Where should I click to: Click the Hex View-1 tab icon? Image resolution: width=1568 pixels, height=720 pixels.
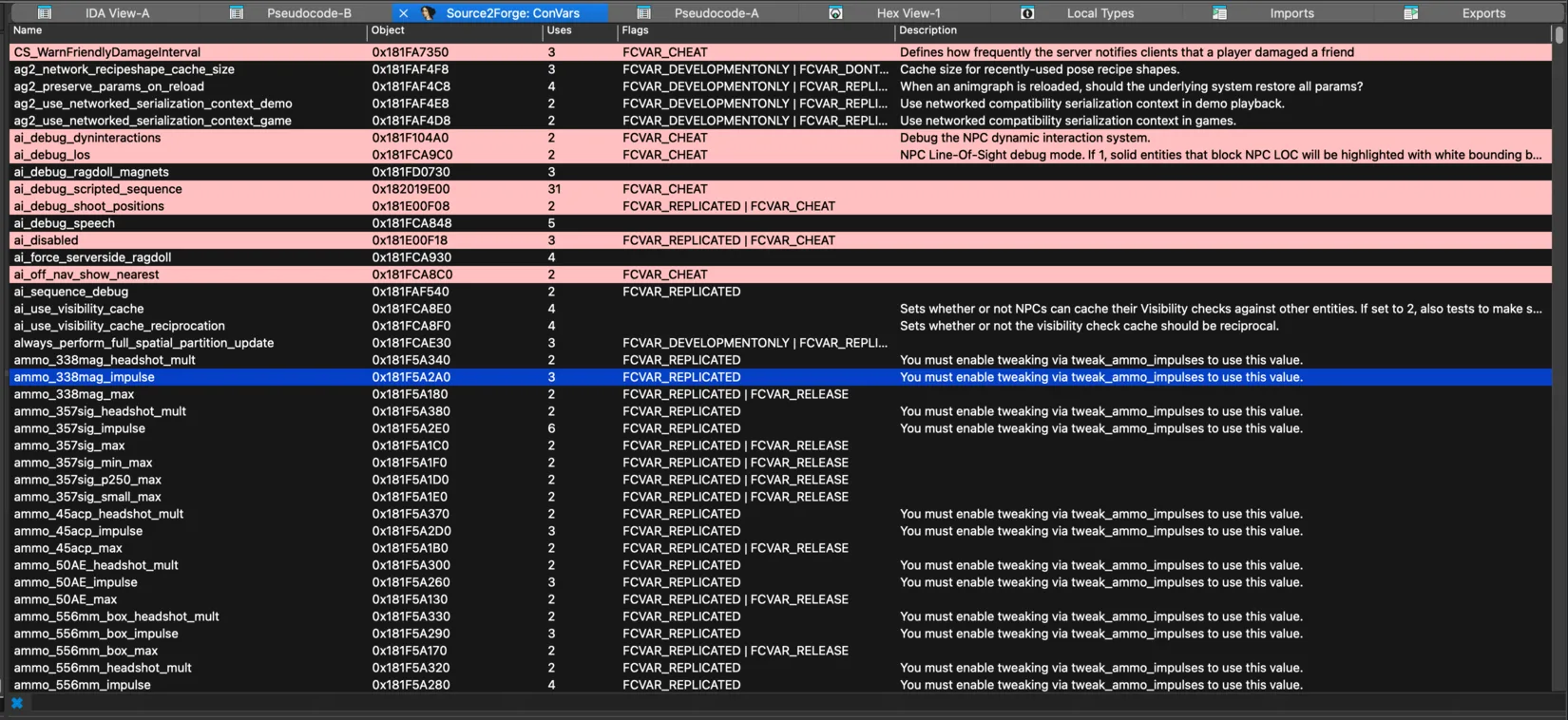coord(835,13)
